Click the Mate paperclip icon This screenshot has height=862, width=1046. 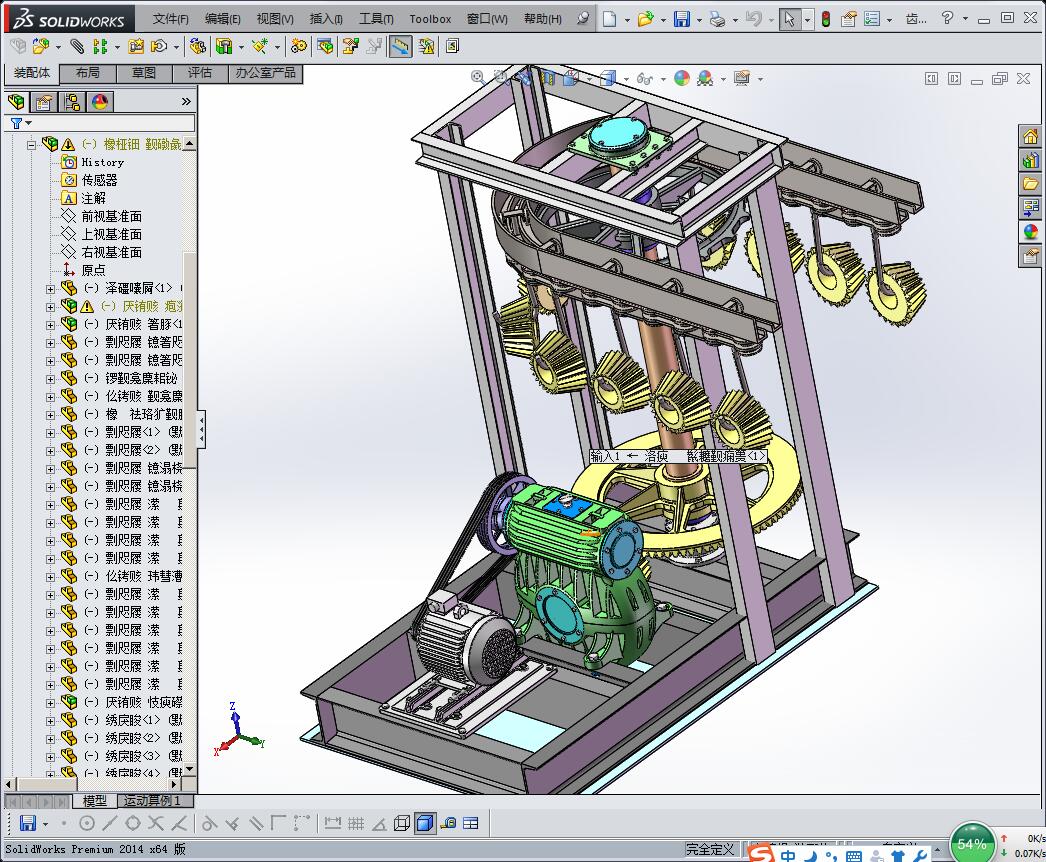pyautogui.click(x=77, y=46)
